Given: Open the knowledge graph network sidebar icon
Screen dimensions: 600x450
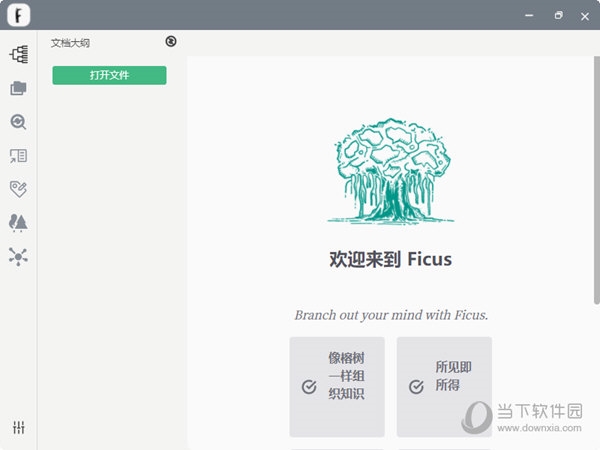Looking at the screenshot, I should click(18, 256).
